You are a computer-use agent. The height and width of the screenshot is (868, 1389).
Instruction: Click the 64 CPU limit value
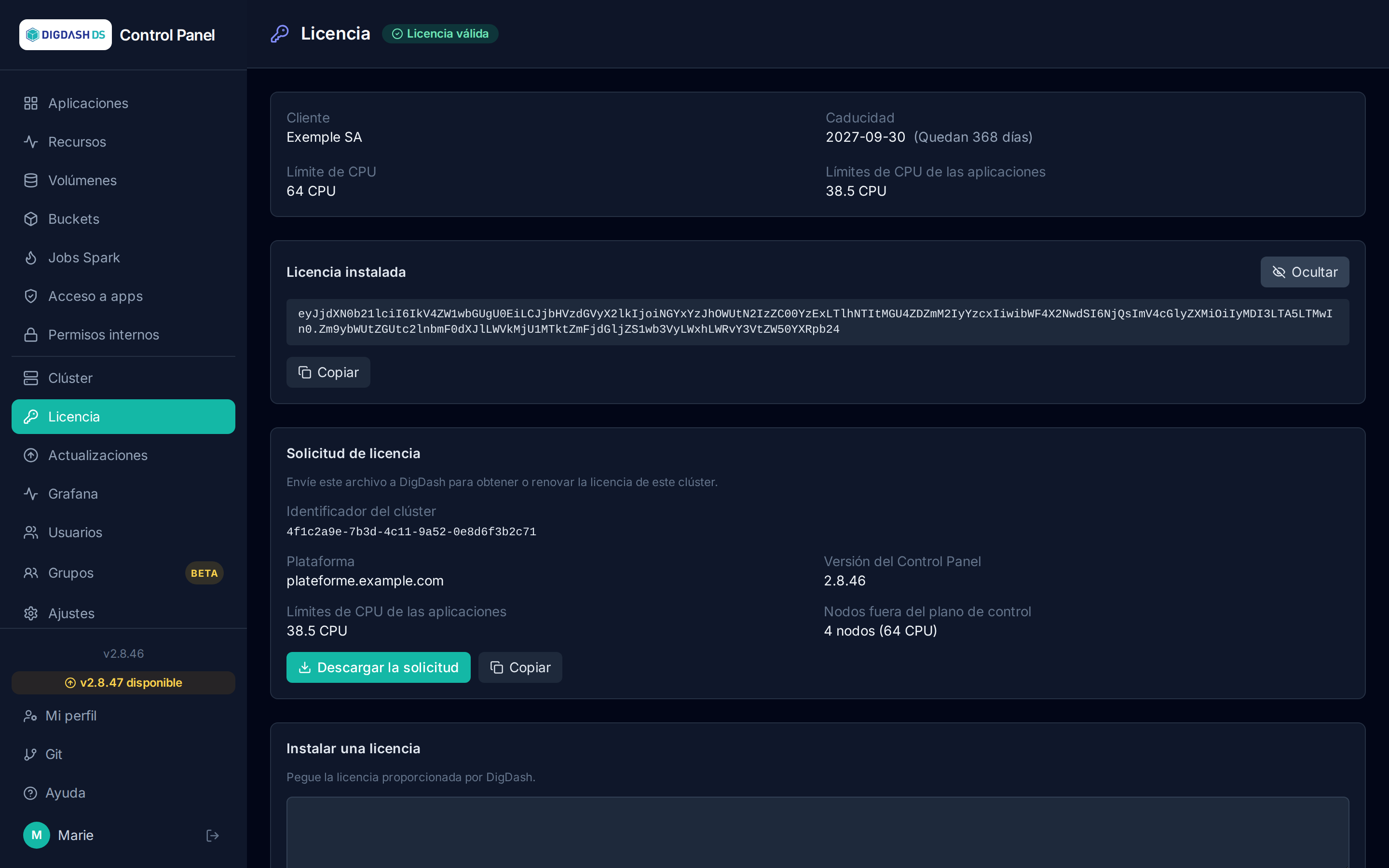point(311,191)
